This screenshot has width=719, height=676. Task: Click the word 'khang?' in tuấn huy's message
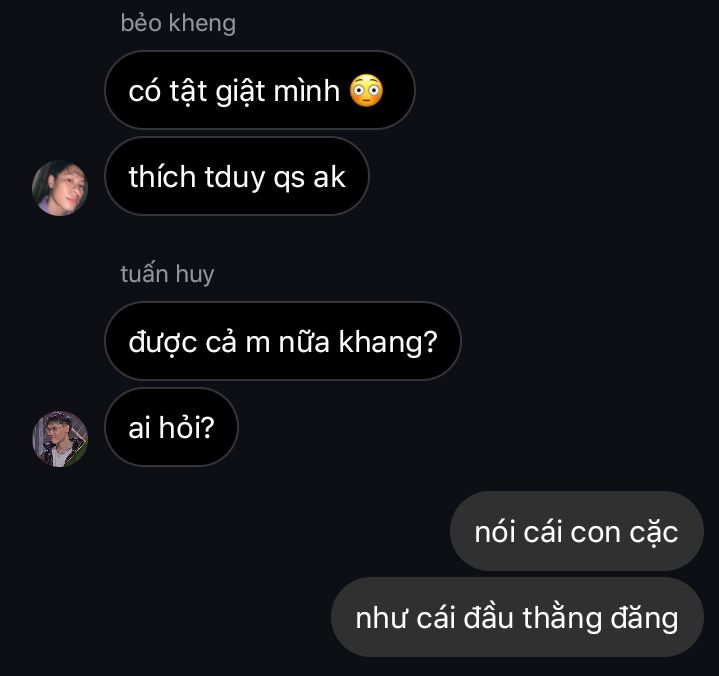point(388,342)
